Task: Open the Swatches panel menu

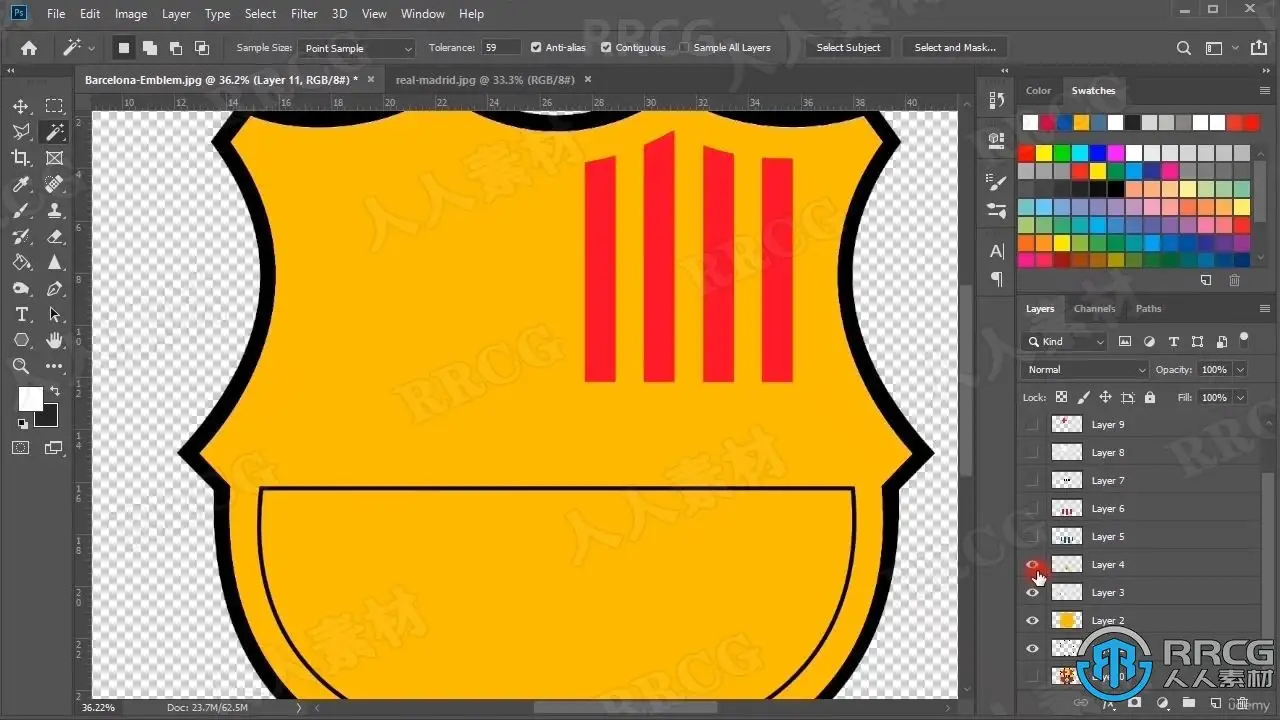Action: 1265,91
